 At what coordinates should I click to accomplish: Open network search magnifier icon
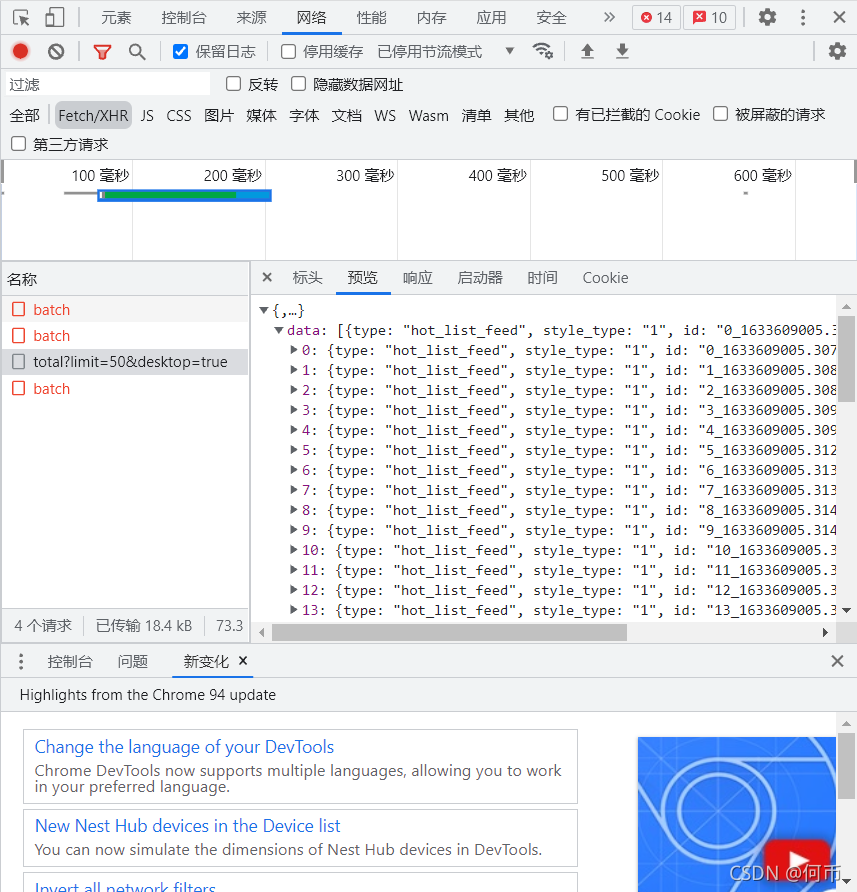click(137, 52)
